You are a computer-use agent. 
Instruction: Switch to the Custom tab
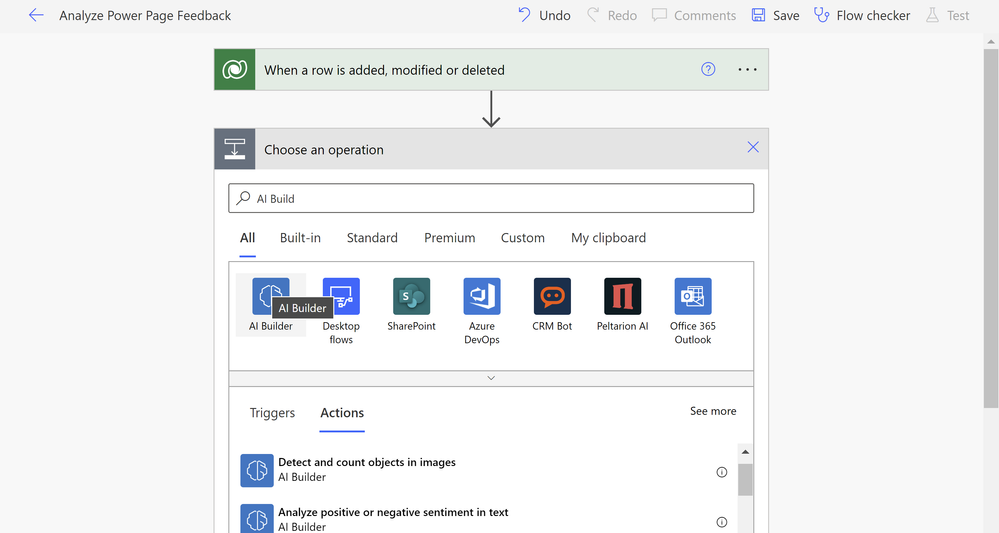click(522, 238)
